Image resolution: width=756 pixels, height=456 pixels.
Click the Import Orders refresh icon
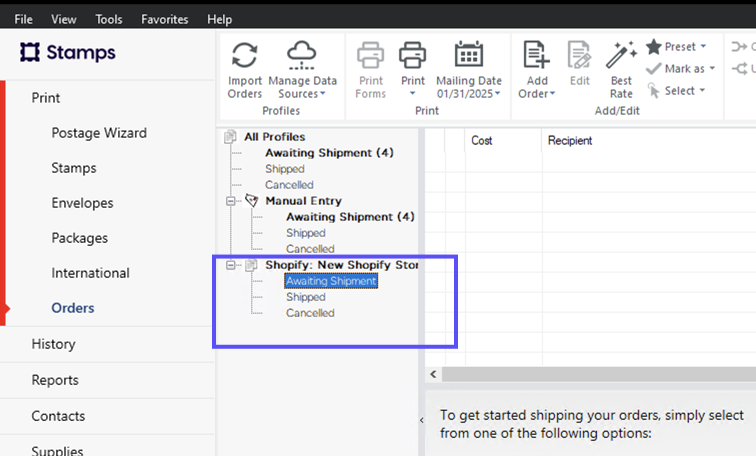[x=244, y=55]
